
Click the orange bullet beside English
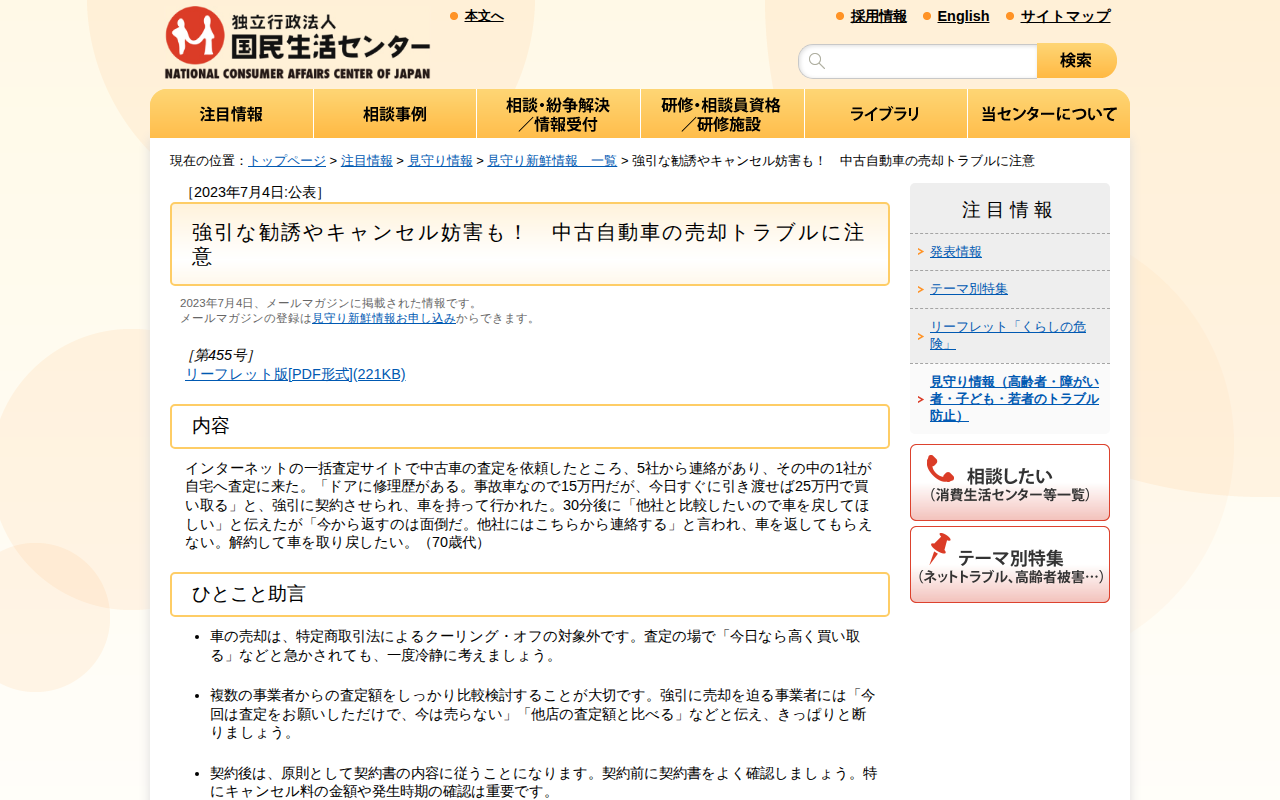927,16
